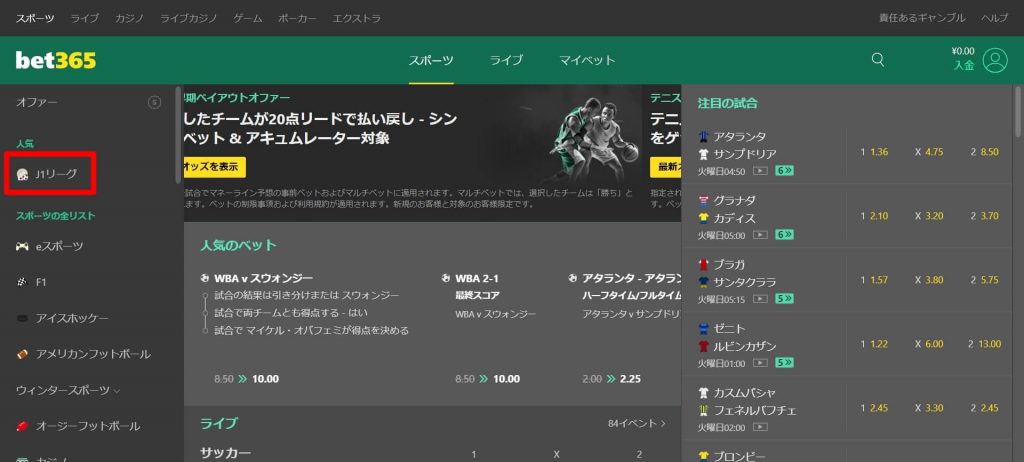The width and height of the screenshot is (1024, 462).
Task: Open the エクストラ top menu item
Action: click(x=357, y=18)
